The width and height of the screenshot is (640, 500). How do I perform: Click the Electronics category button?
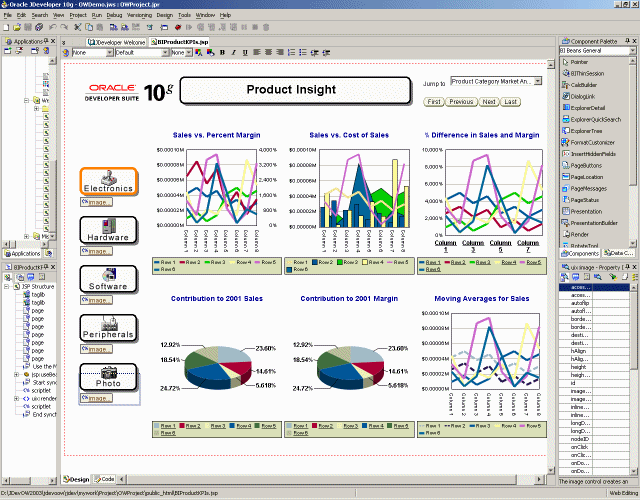click(109, 181)
